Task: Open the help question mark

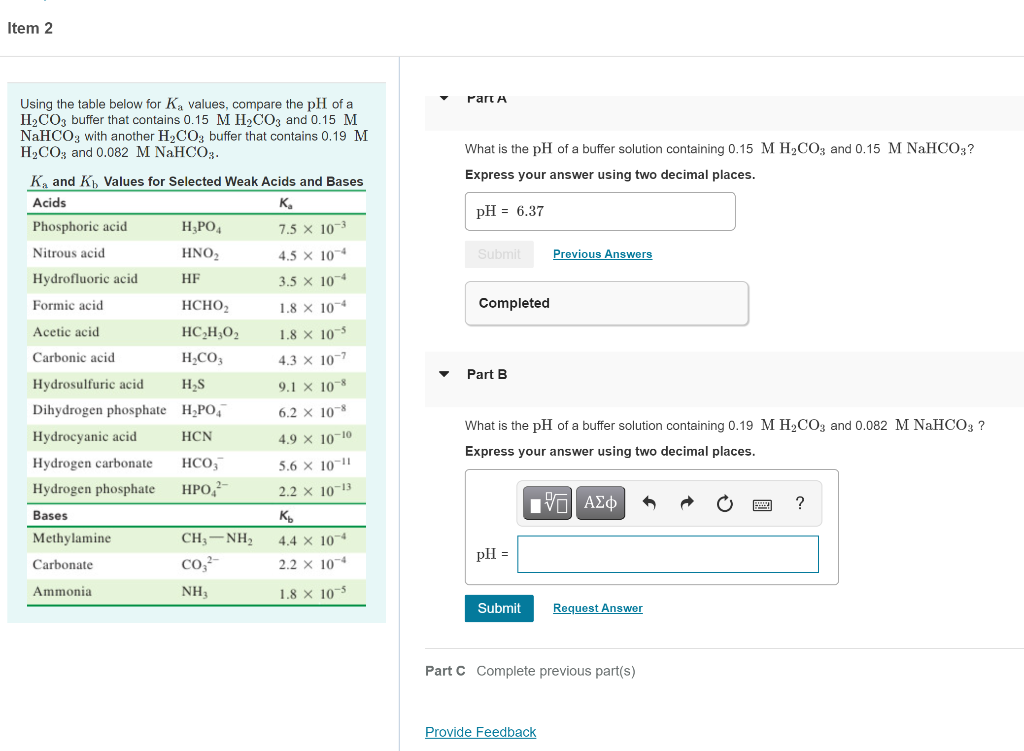Action: 800,503
